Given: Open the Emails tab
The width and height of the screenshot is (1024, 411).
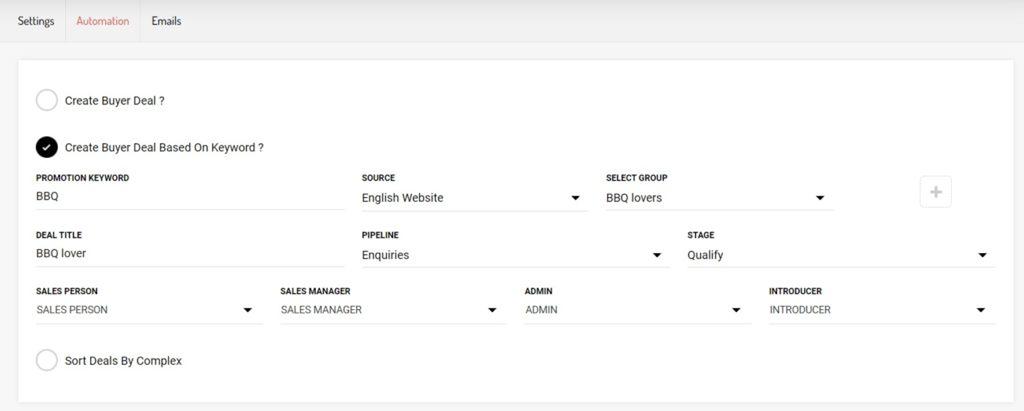Looking at the screenshot, I should pos(166,21).
